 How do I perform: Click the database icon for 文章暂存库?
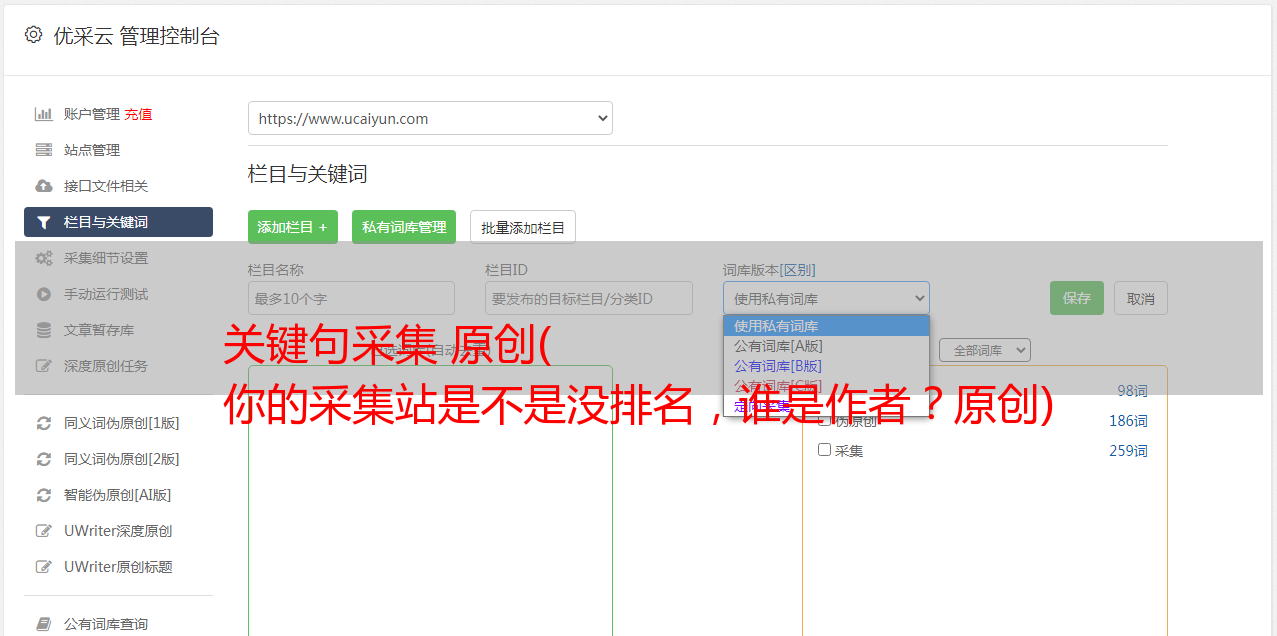[x=43, y=330]
